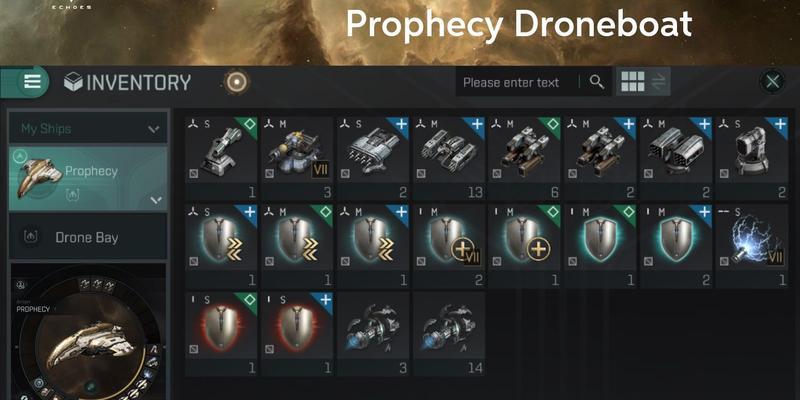Screen dimensions: 800x400
Task: Toggle the swap arrows view icon
Action: click(x=659, y=82)
